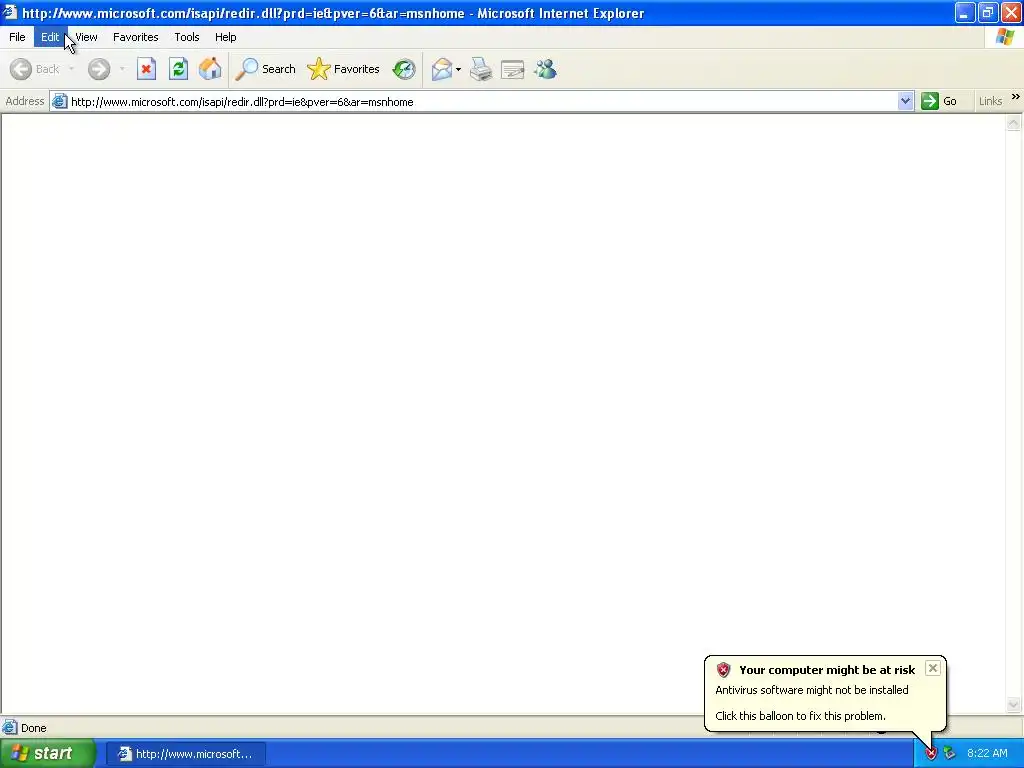
Task: Open the Back history dropdown arrow
Action: coord(71,69)
